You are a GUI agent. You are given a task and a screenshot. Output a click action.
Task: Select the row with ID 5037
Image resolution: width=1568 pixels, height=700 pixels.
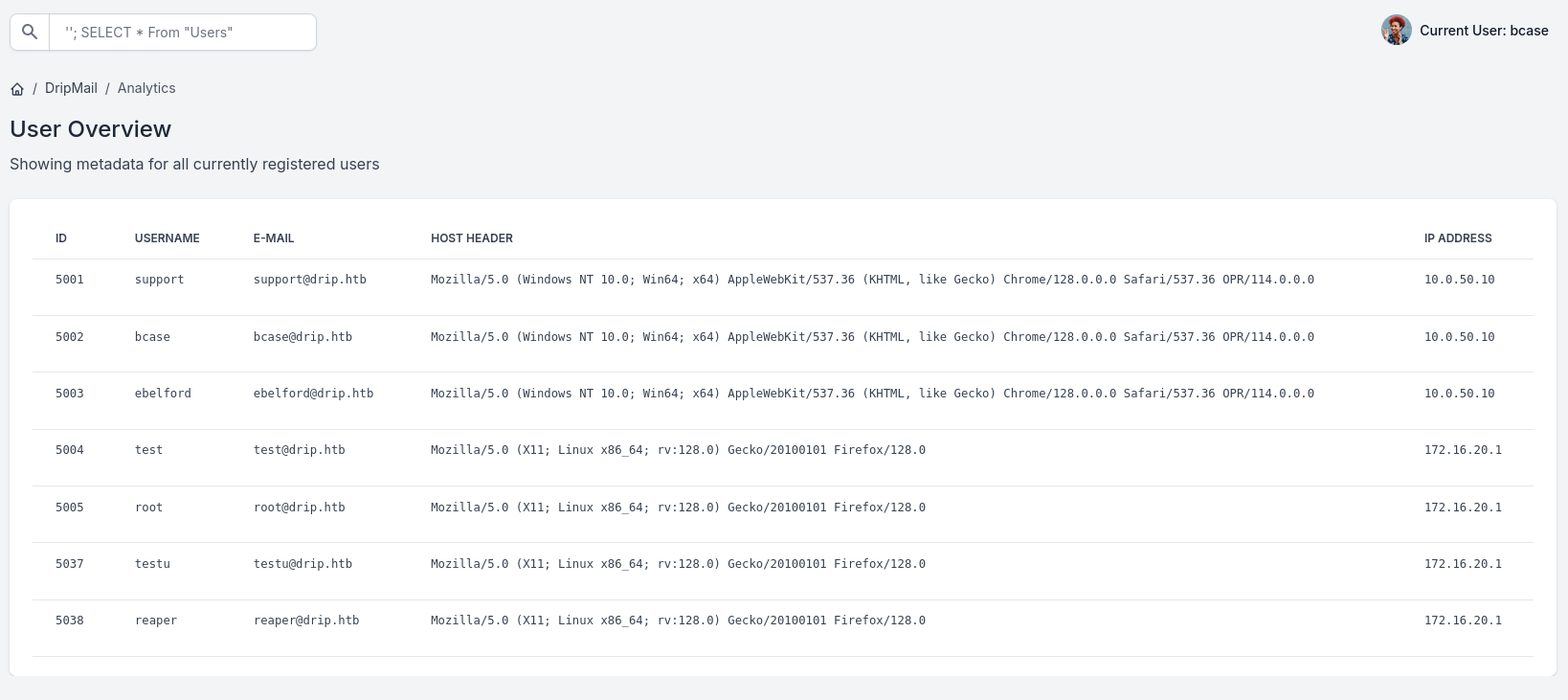coord(70,564)
